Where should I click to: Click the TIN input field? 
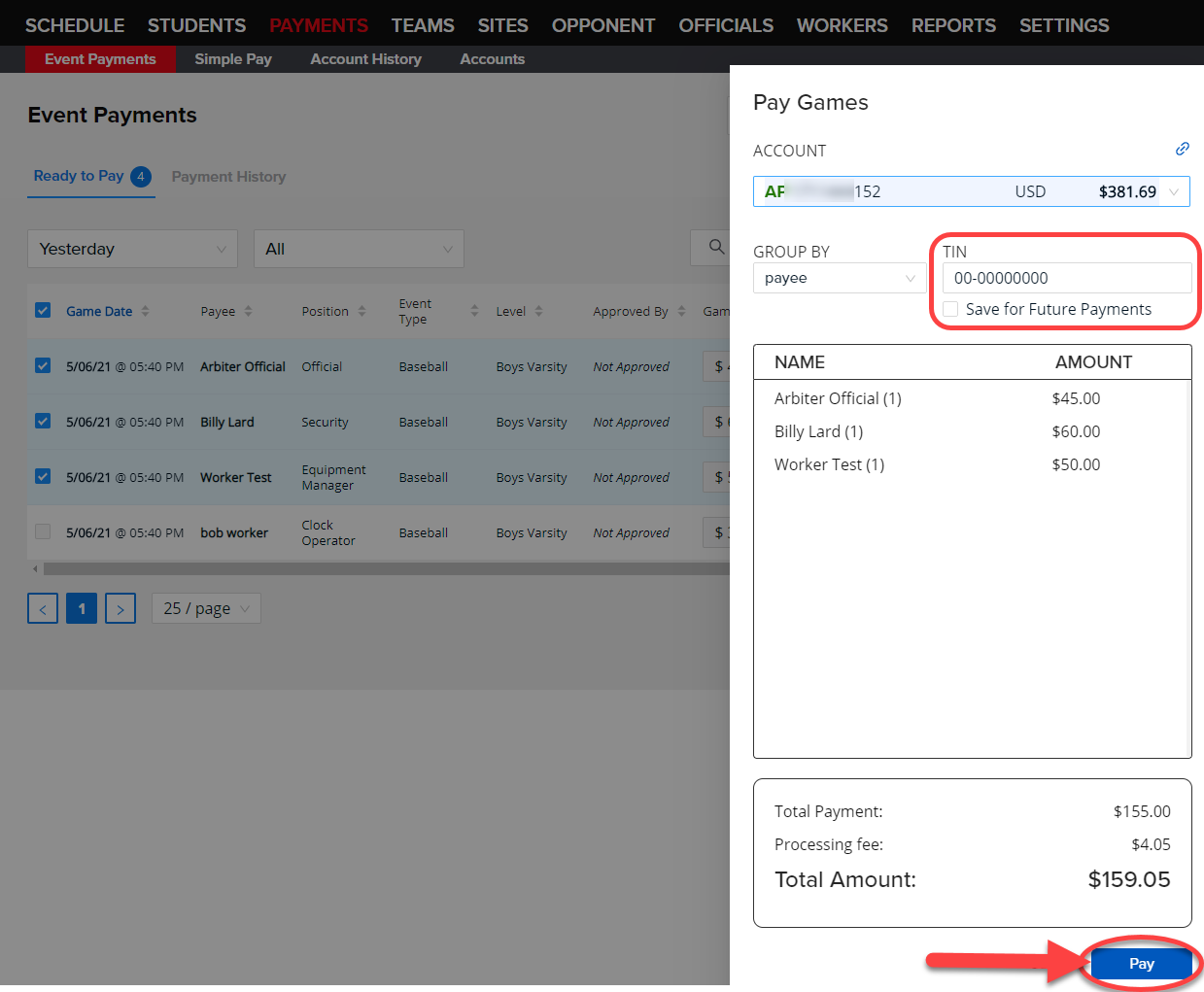1066,278
